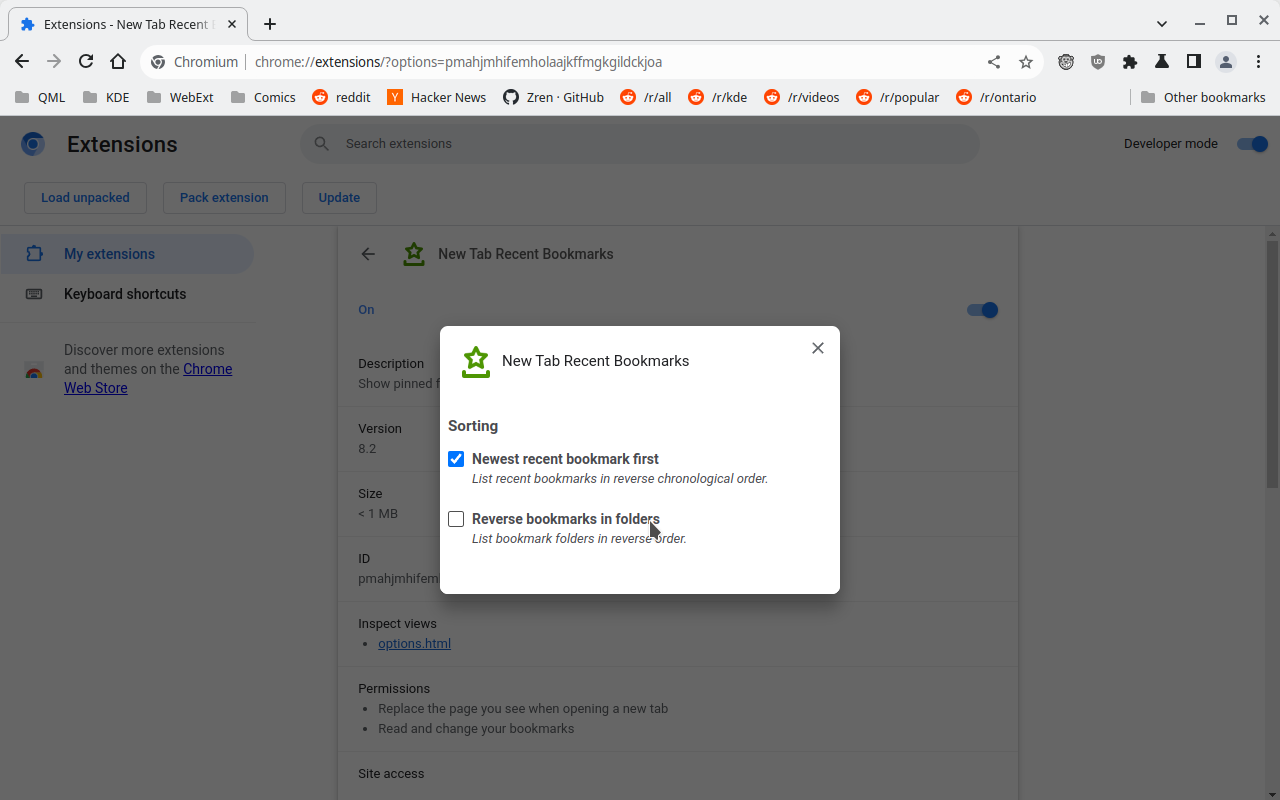Open the profile avatar icon
This screenshot has height=800, width=1280.
pyautogui.click(x=1225, y=61)
